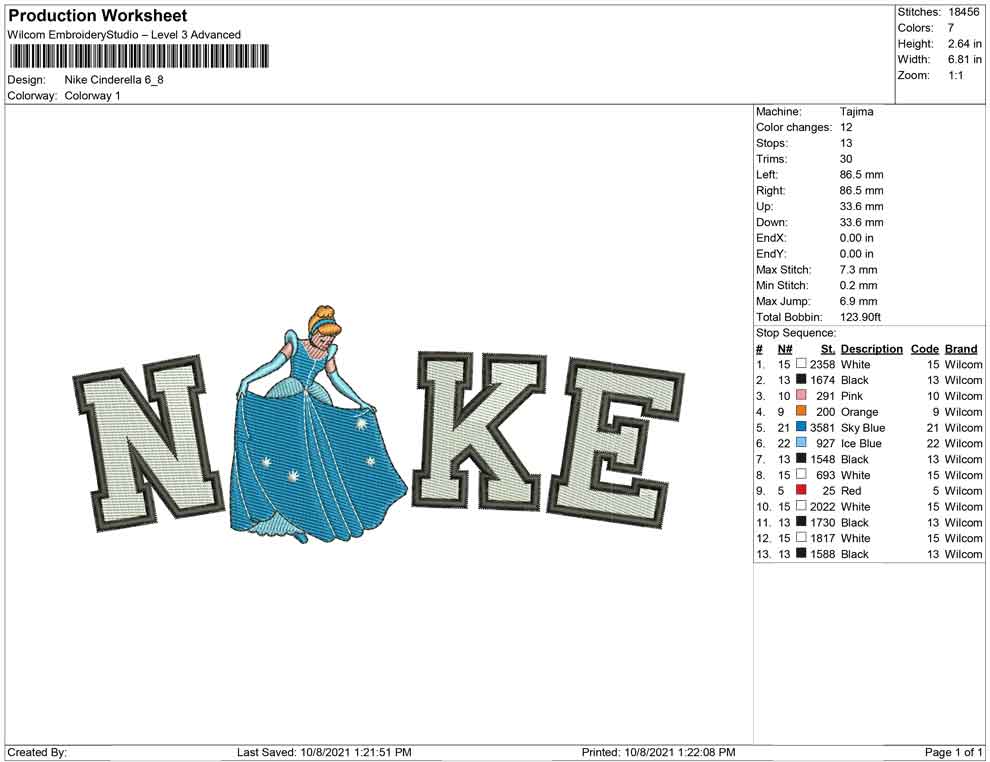
Task: Click the Left value '86.5 mm'
Action: point(861,174)
